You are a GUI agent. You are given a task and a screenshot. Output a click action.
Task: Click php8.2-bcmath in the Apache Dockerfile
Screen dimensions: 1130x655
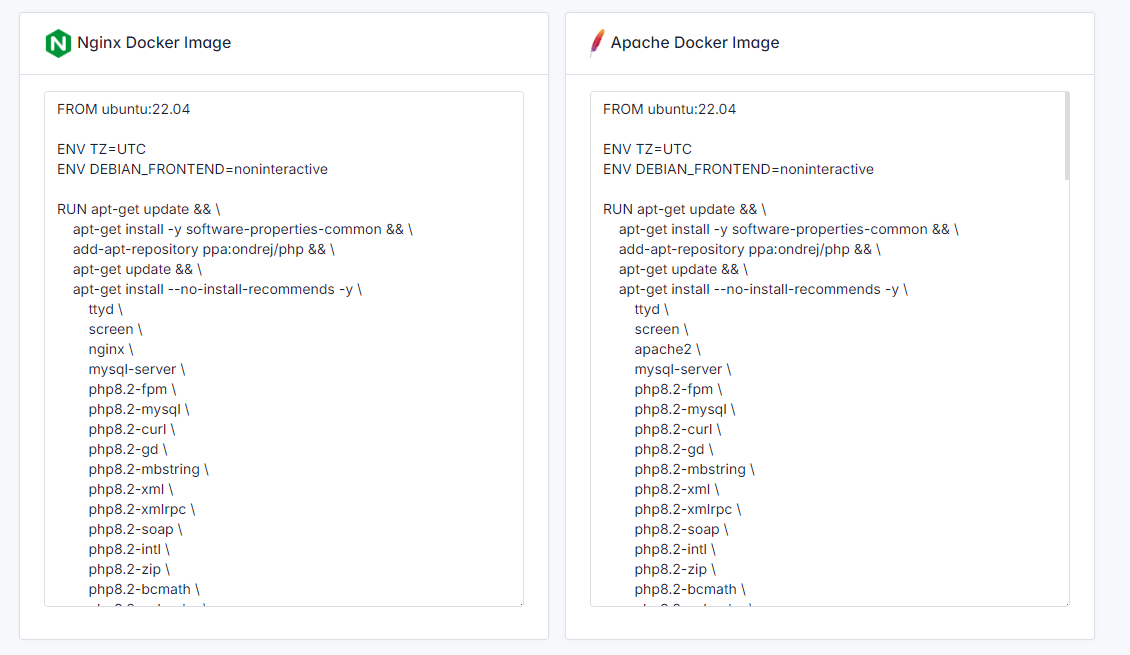[x=690, y=589]
